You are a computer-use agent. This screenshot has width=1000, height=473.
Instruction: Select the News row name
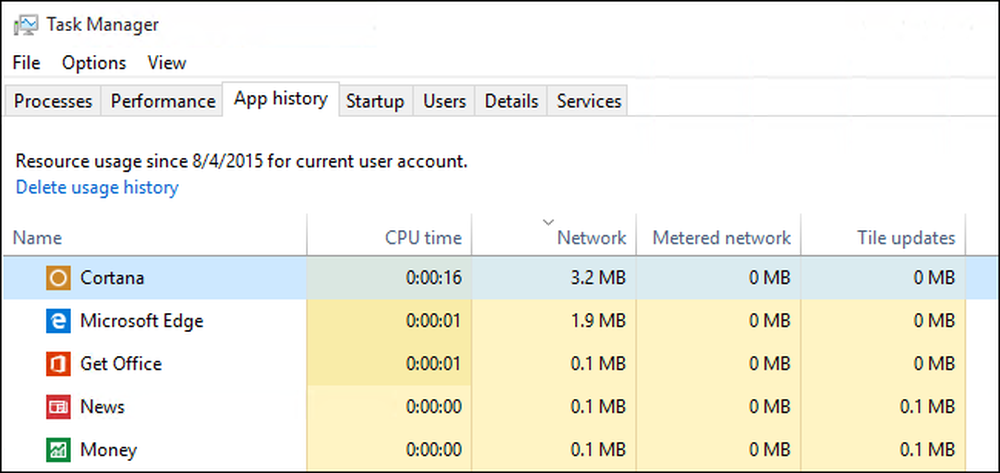pos(102,407)
